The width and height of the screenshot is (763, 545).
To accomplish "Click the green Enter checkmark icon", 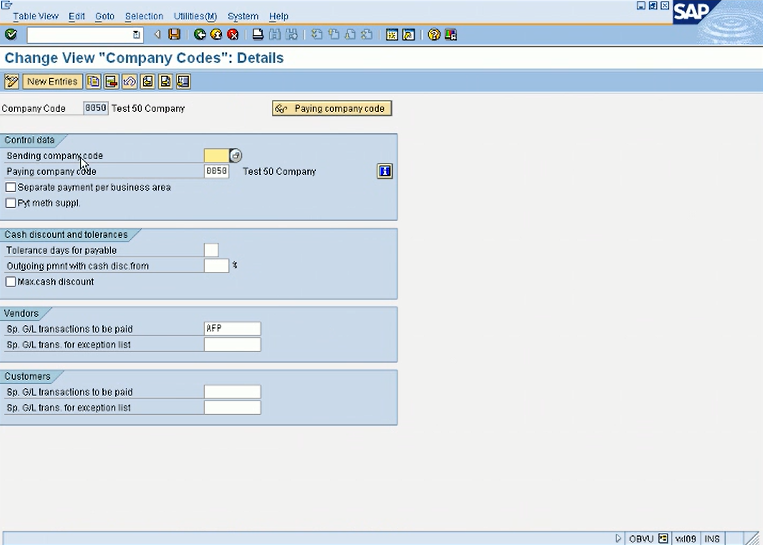I will 11,35.
